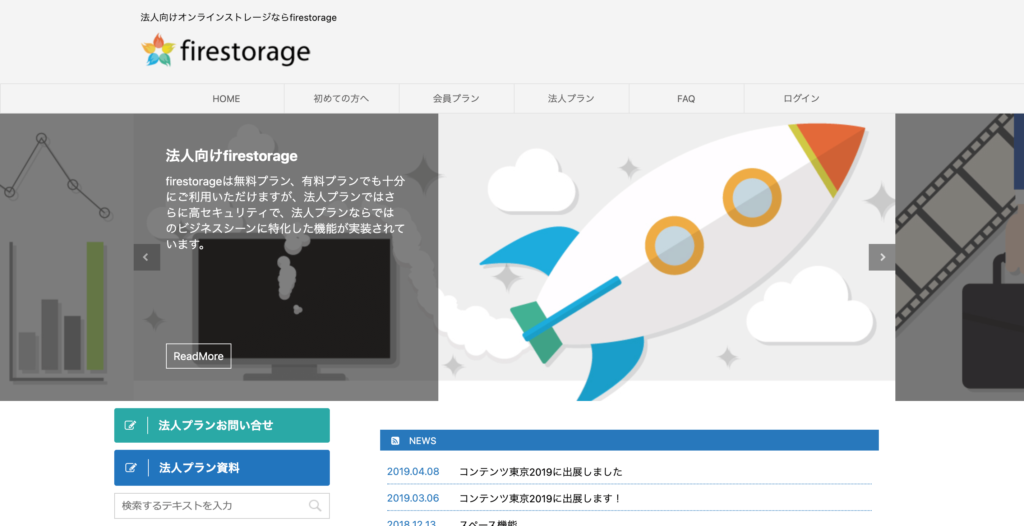
Task: Open the ログイン menu item
Action: [801, 99]
